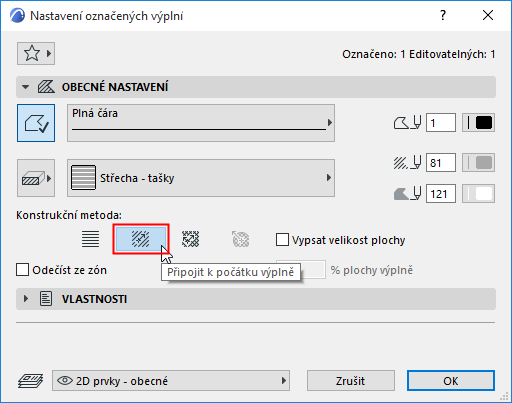This screenshot has height=403, width=512.
Task: Toggle the fill contour outline icon
Action: click(36, 123)
